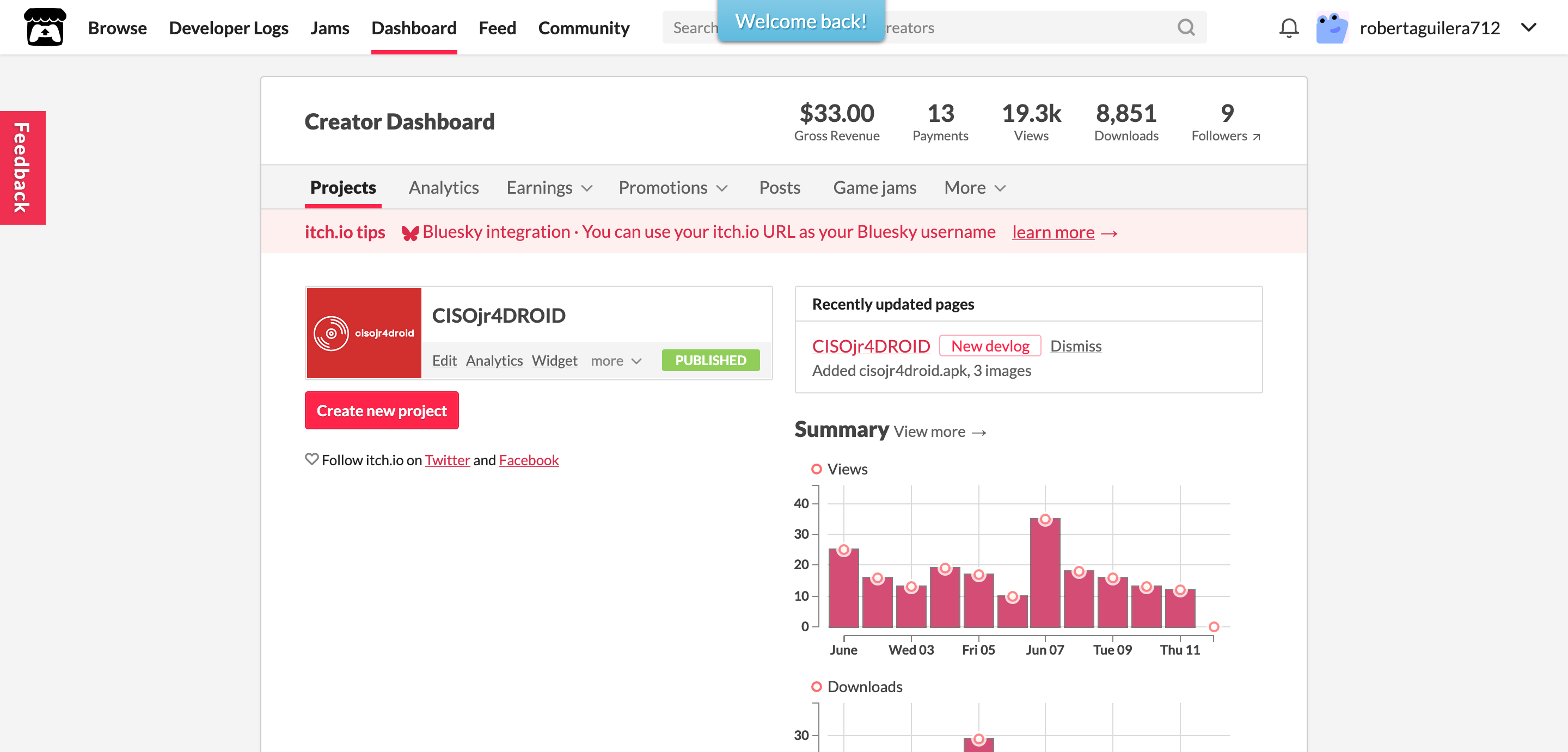This screenshot has width=1568, height=752.
Task: Open the Followers external link arrow
Action: tap(1257, 137)
